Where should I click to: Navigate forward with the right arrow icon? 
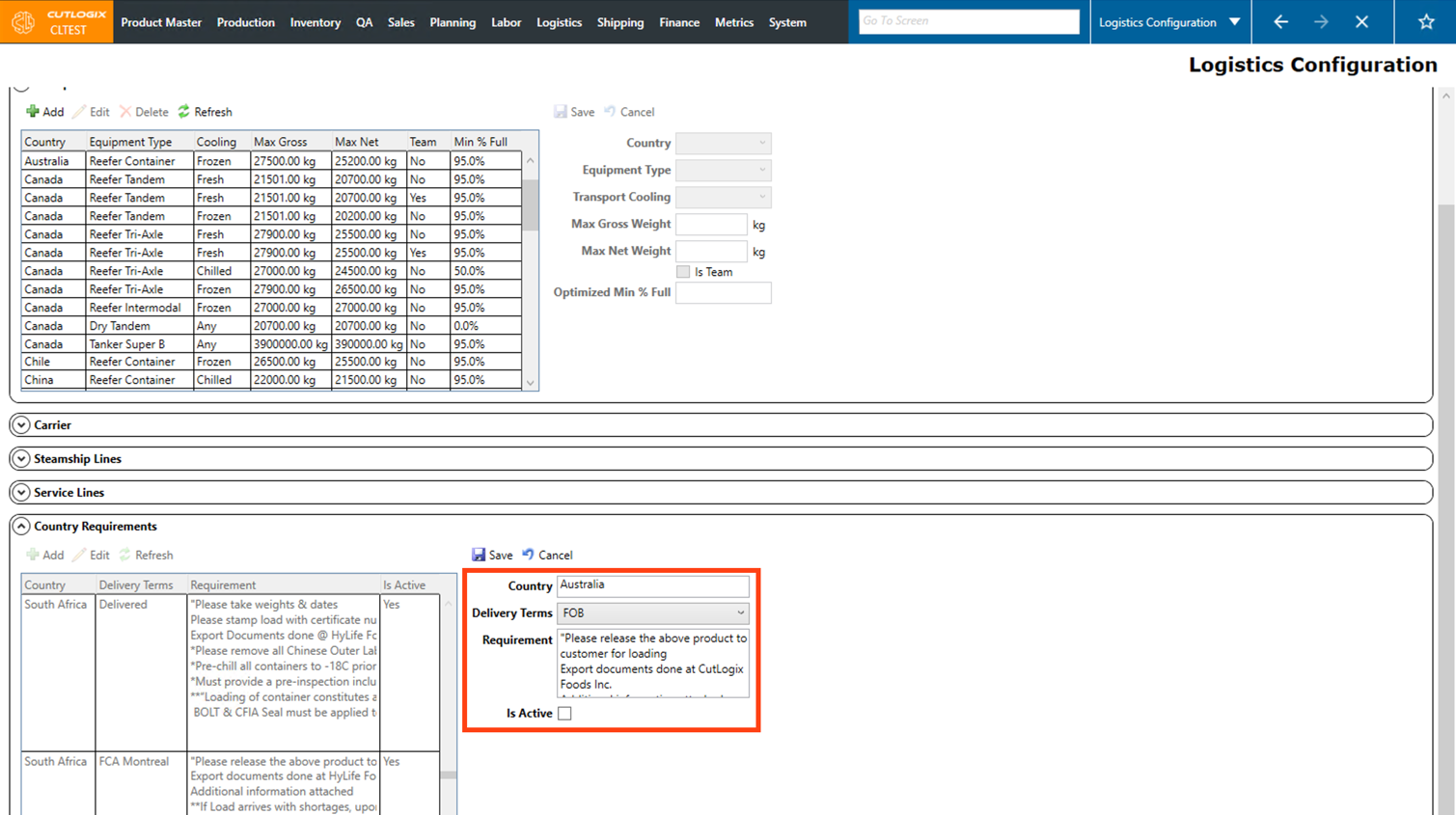1321,22
